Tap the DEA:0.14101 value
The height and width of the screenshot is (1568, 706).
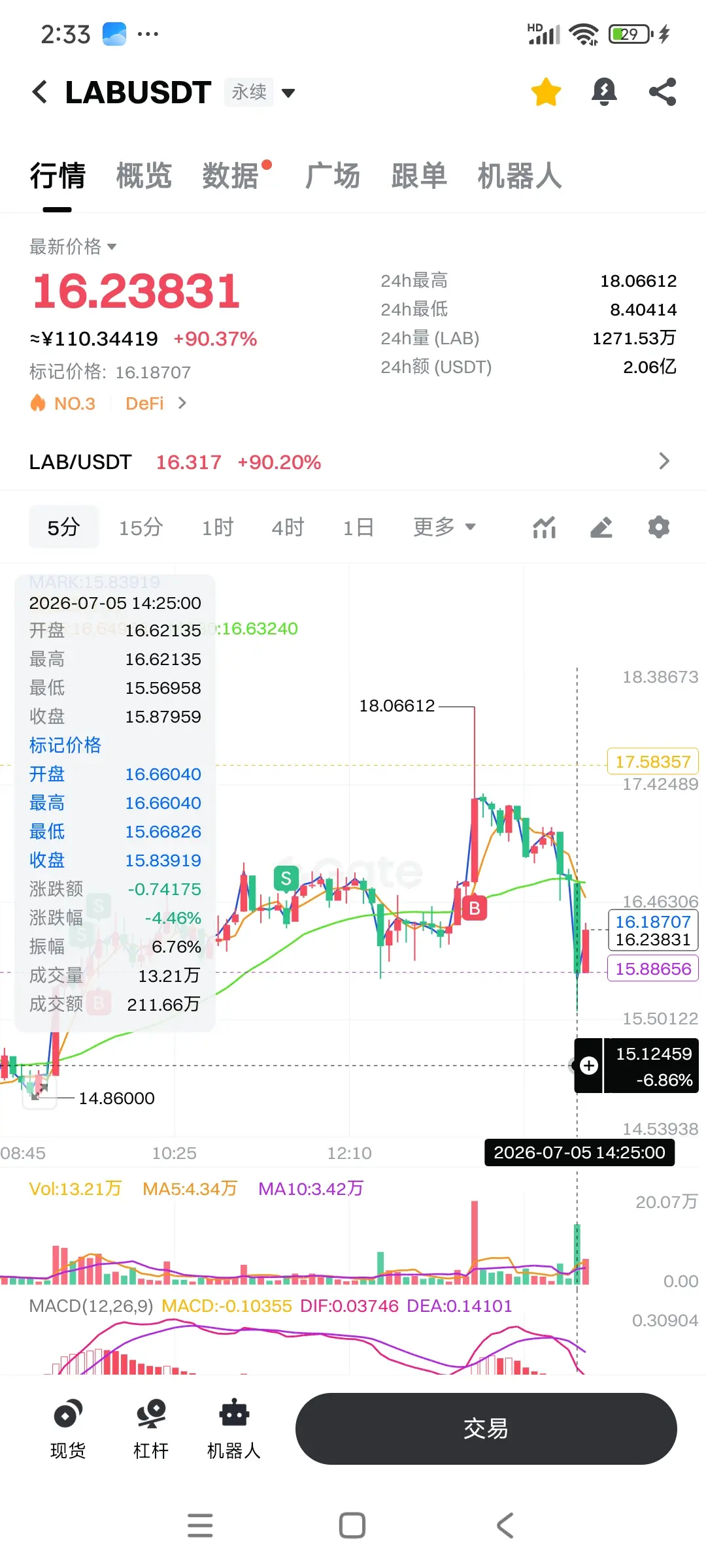click(459, 1306)
